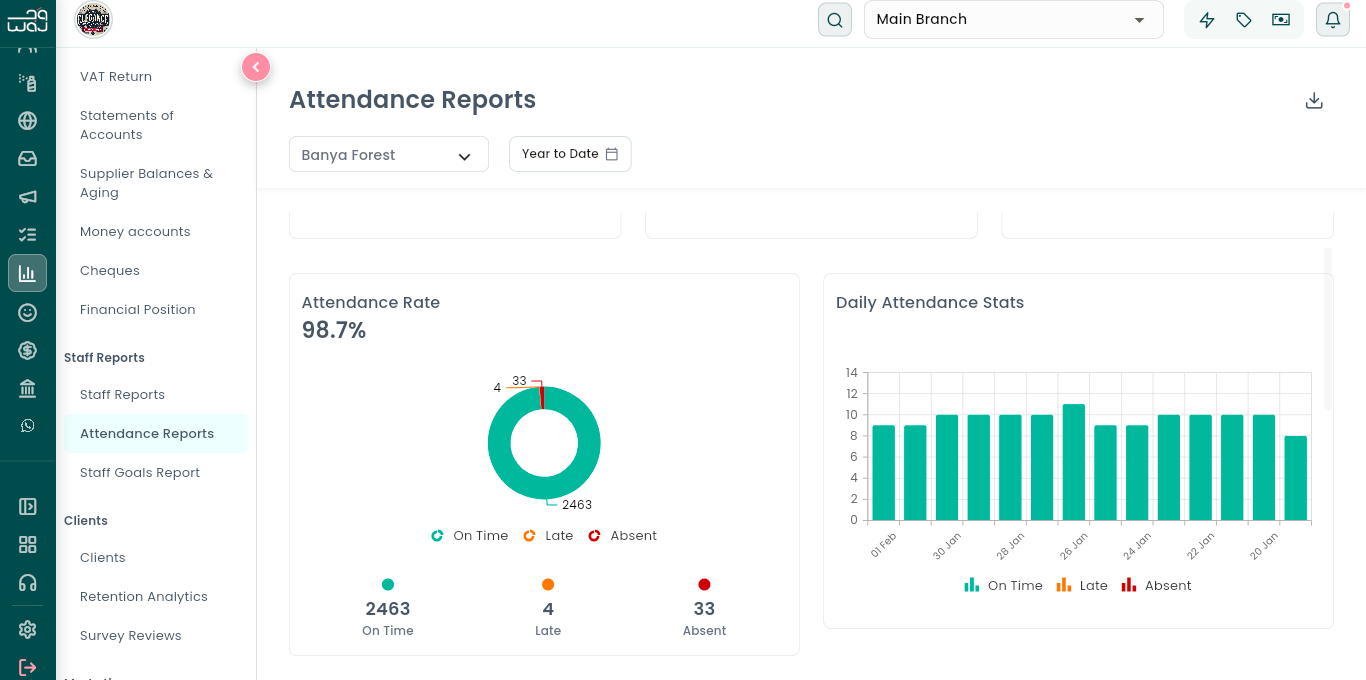Open the Main Branch dropdown
The image size is (1366, 680).
pyautogui.click(x=1014, y=20)
